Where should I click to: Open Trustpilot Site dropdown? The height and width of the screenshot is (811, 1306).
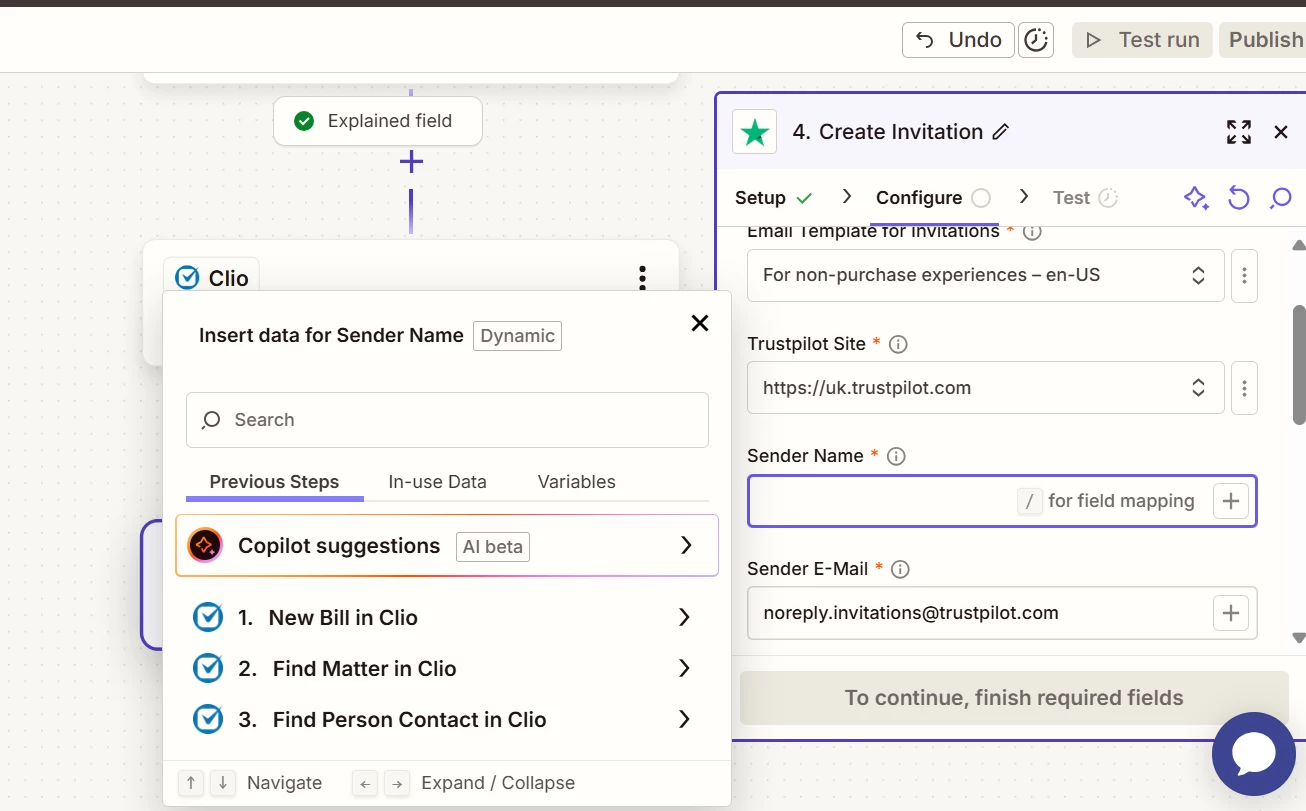coord(986,388)
